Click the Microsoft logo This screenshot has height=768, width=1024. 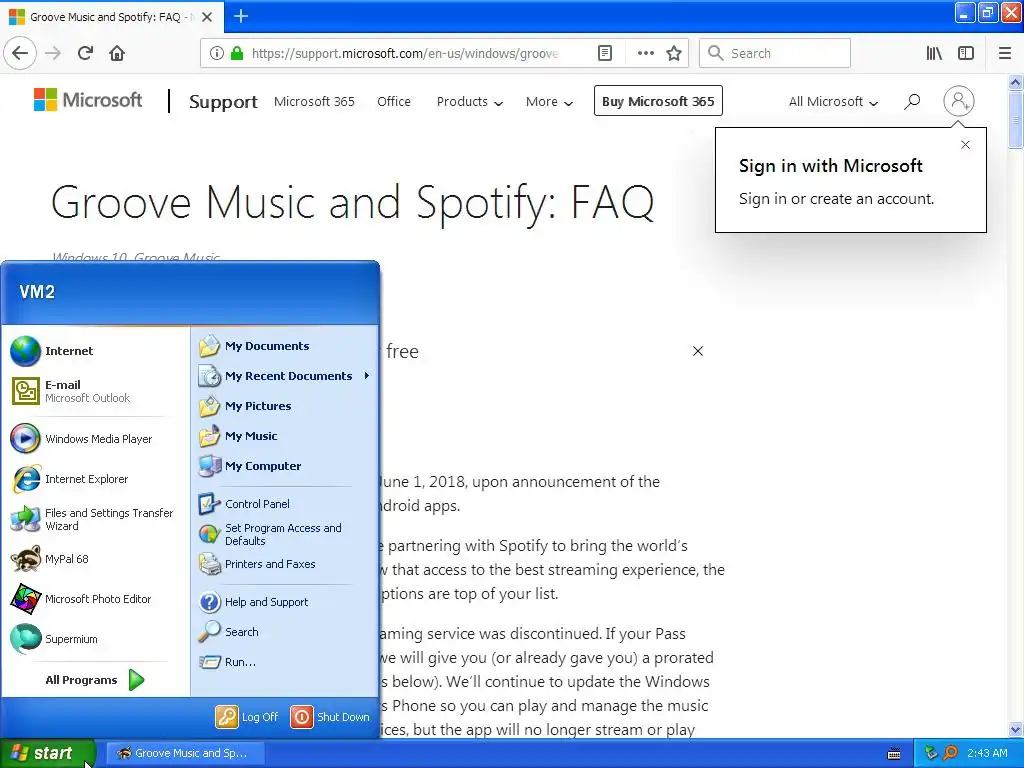tap(88, 100)
